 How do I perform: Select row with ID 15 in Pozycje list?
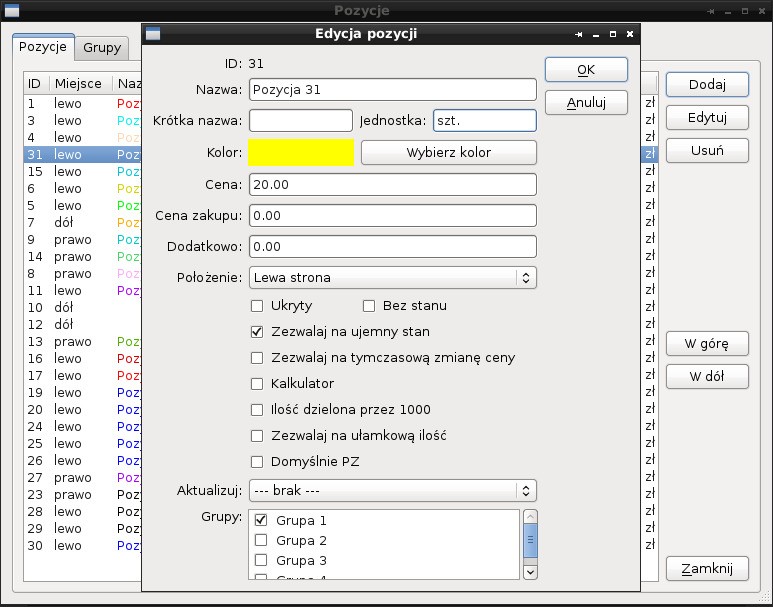click(x=83, y=172)
